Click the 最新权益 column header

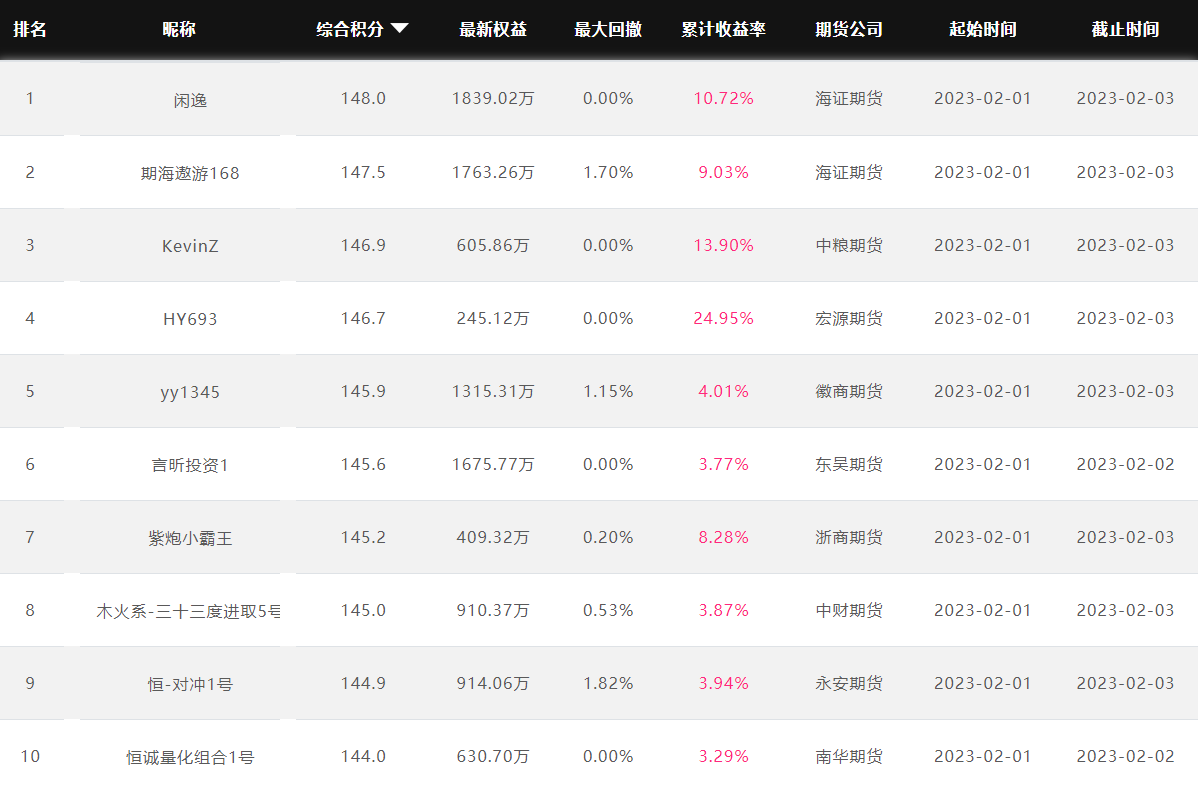(493, 29)
